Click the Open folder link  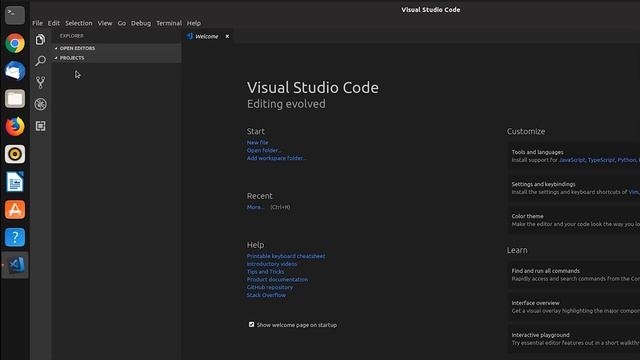point(264,150)
